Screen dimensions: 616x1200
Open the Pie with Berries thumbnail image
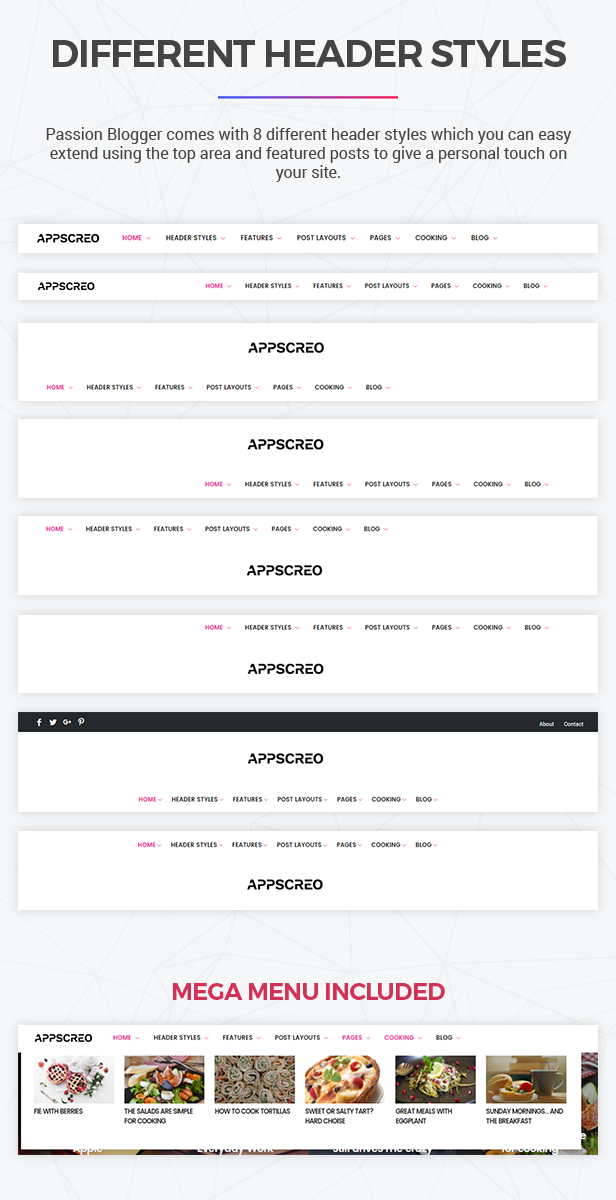[x=74, y=1079]
